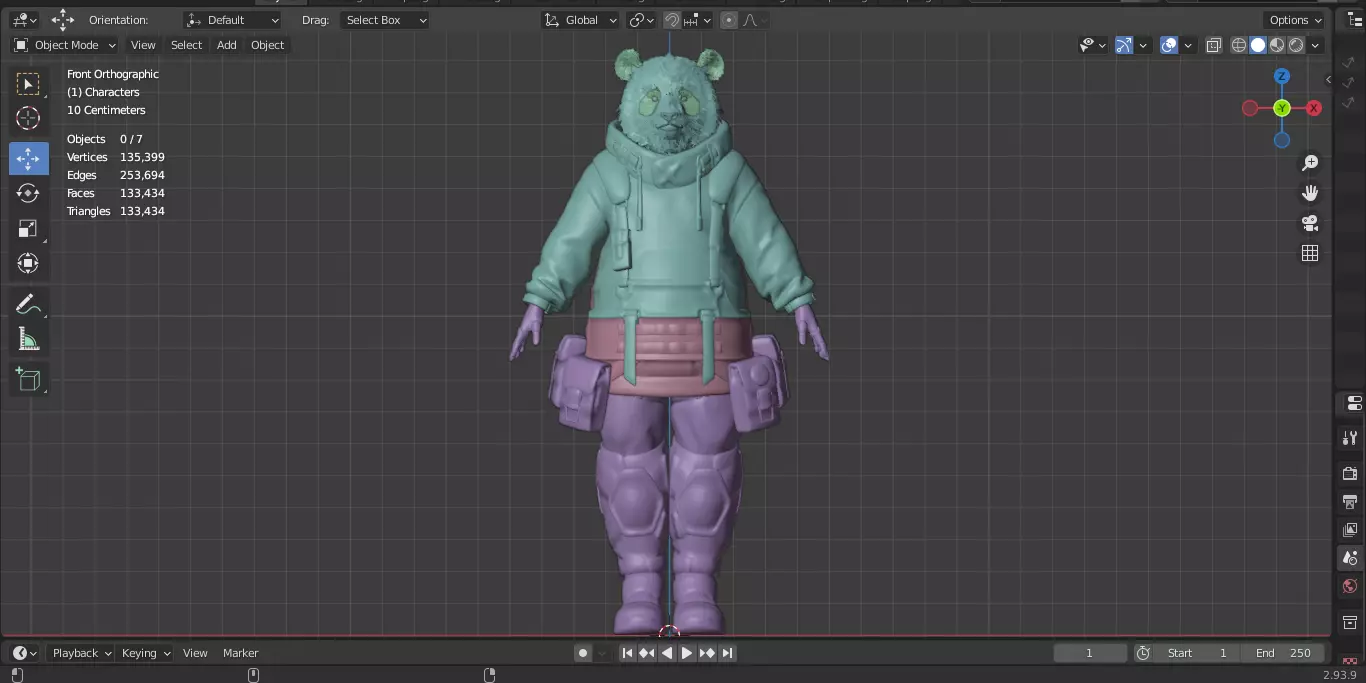Open View menu in 3D viewport header

(x=143, y=45)
